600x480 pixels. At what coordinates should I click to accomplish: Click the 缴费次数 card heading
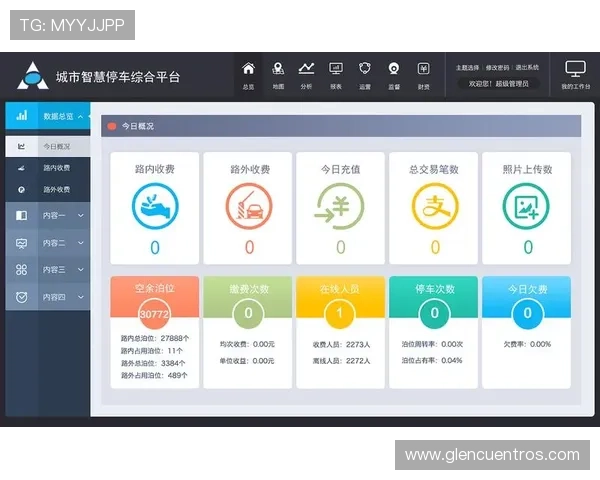click(249, 289)
